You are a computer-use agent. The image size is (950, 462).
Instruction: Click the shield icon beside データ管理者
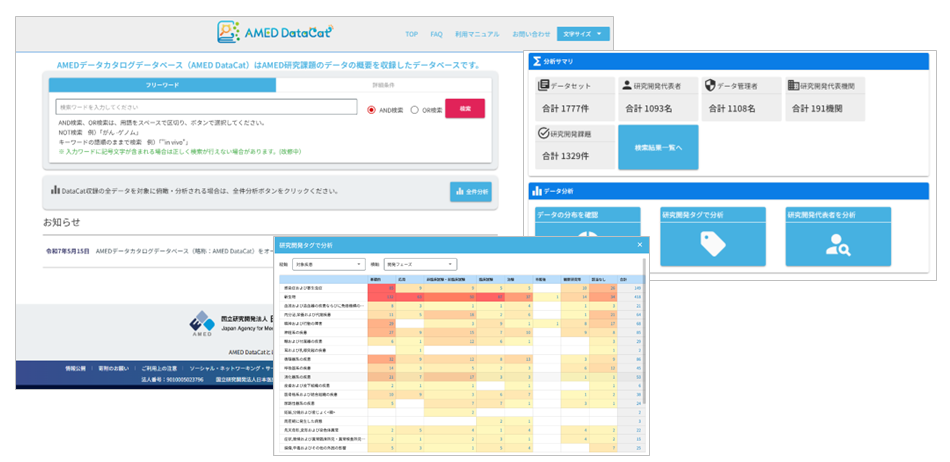point(710,85)
